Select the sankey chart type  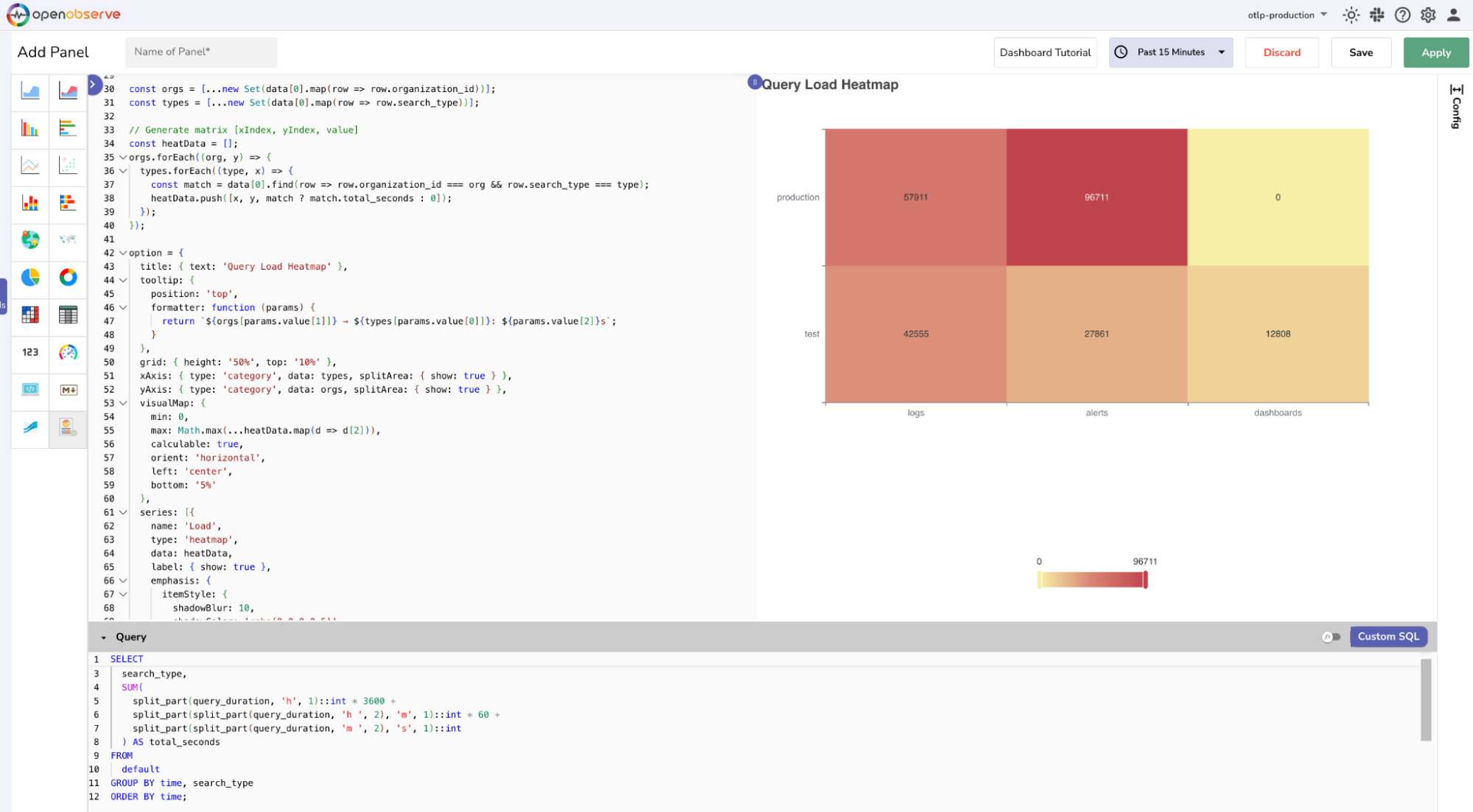click(x=29, y=429)
